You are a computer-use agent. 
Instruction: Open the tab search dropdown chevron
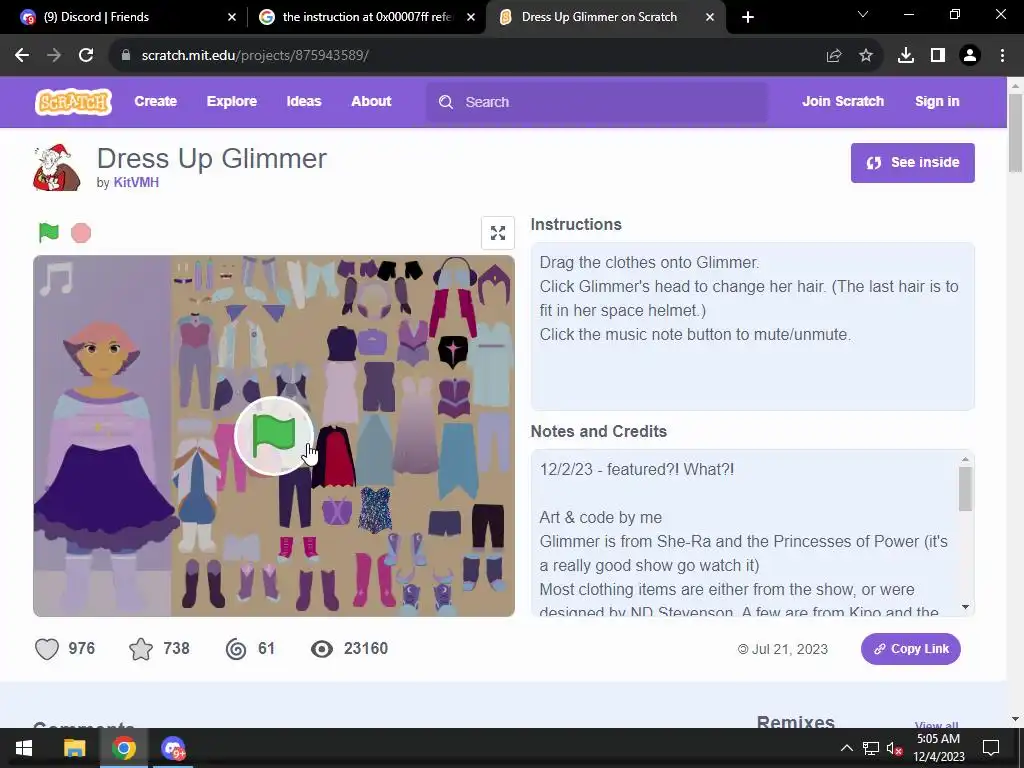[863, 14]
